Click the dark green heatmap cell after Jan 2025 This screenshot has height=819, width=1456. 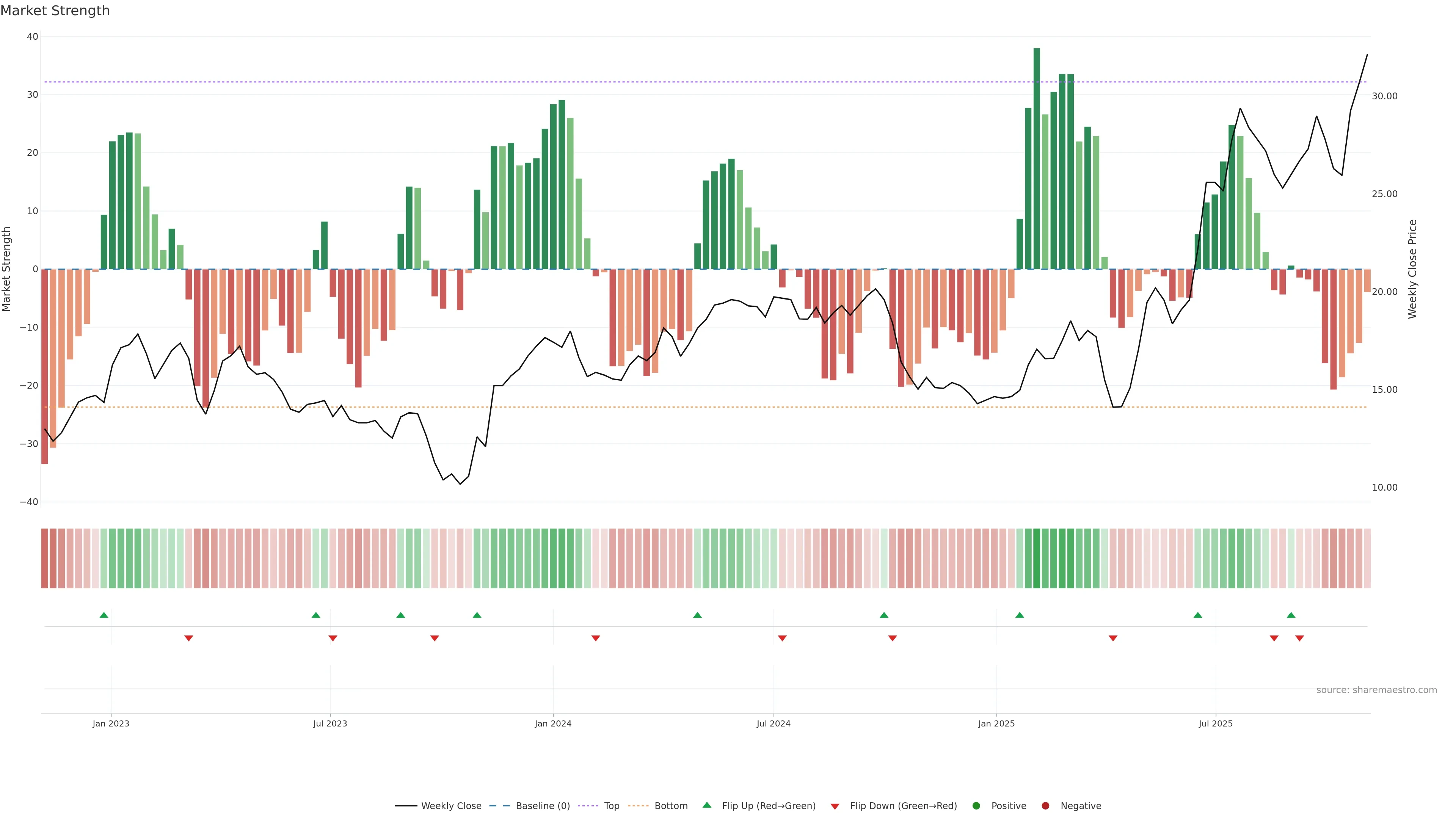pos(1037,559)
